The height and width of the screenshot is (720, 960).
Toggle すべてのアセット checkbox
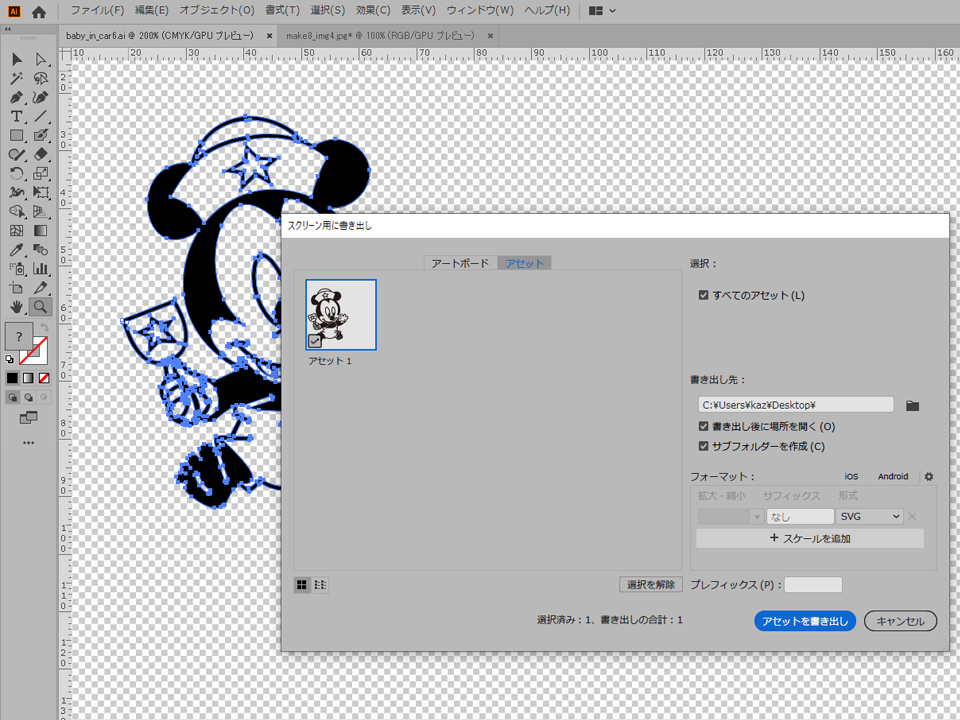pyautogui.click(x=703, y=295)
